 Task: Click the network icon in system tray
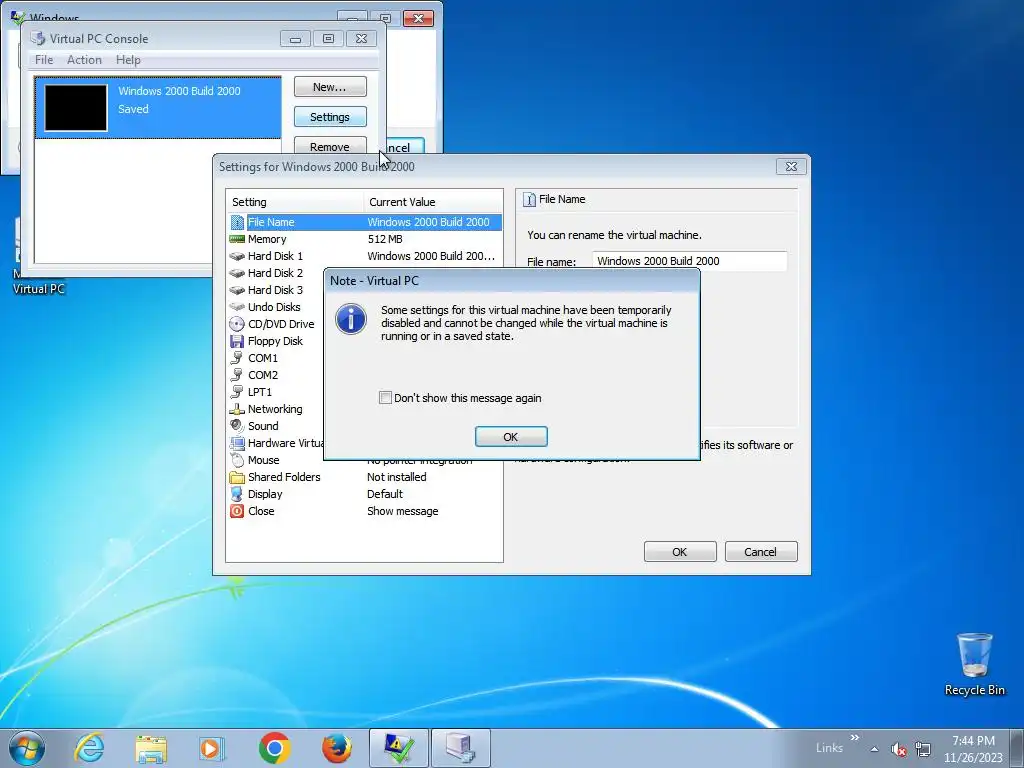click(x=923, y=749)
